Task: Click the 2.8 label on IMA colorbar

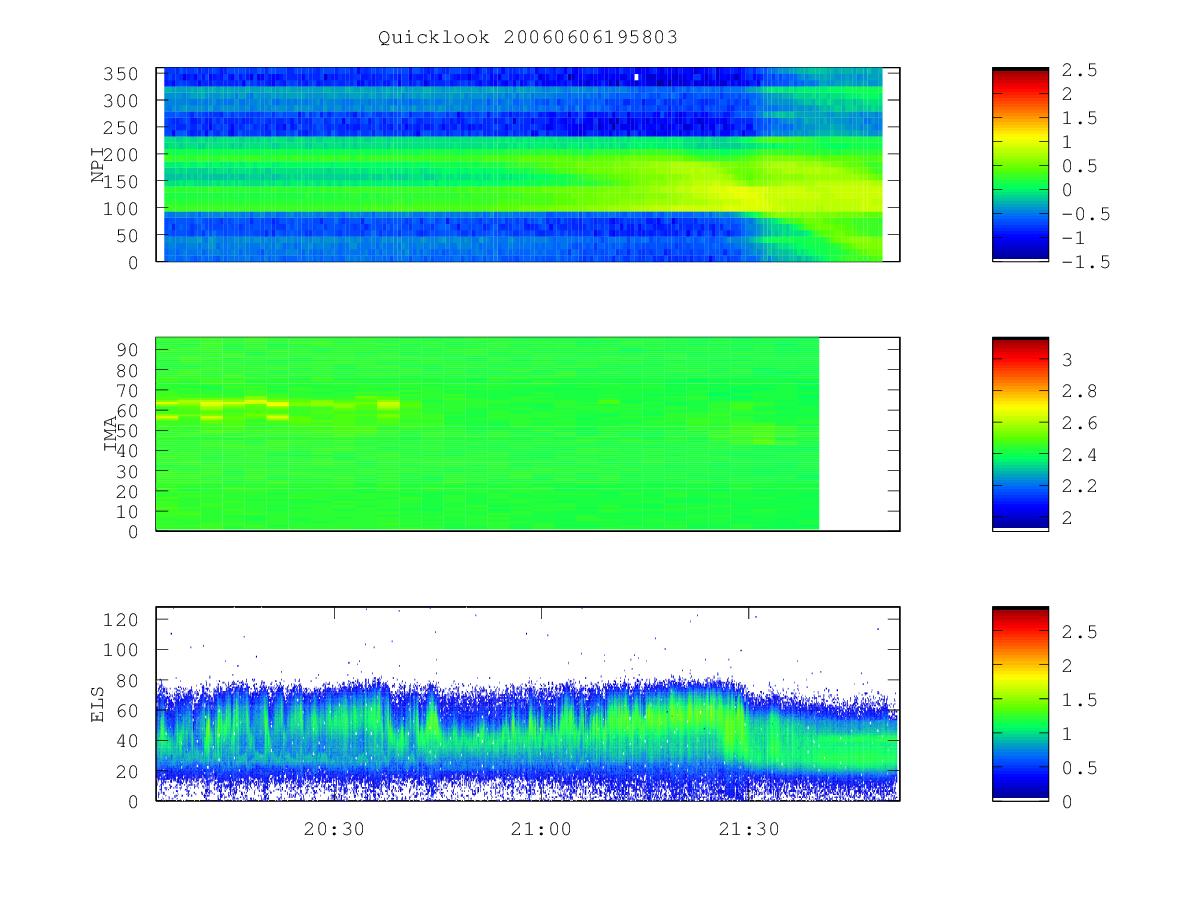Action: pyautogui.click(x=1079, y=391)
